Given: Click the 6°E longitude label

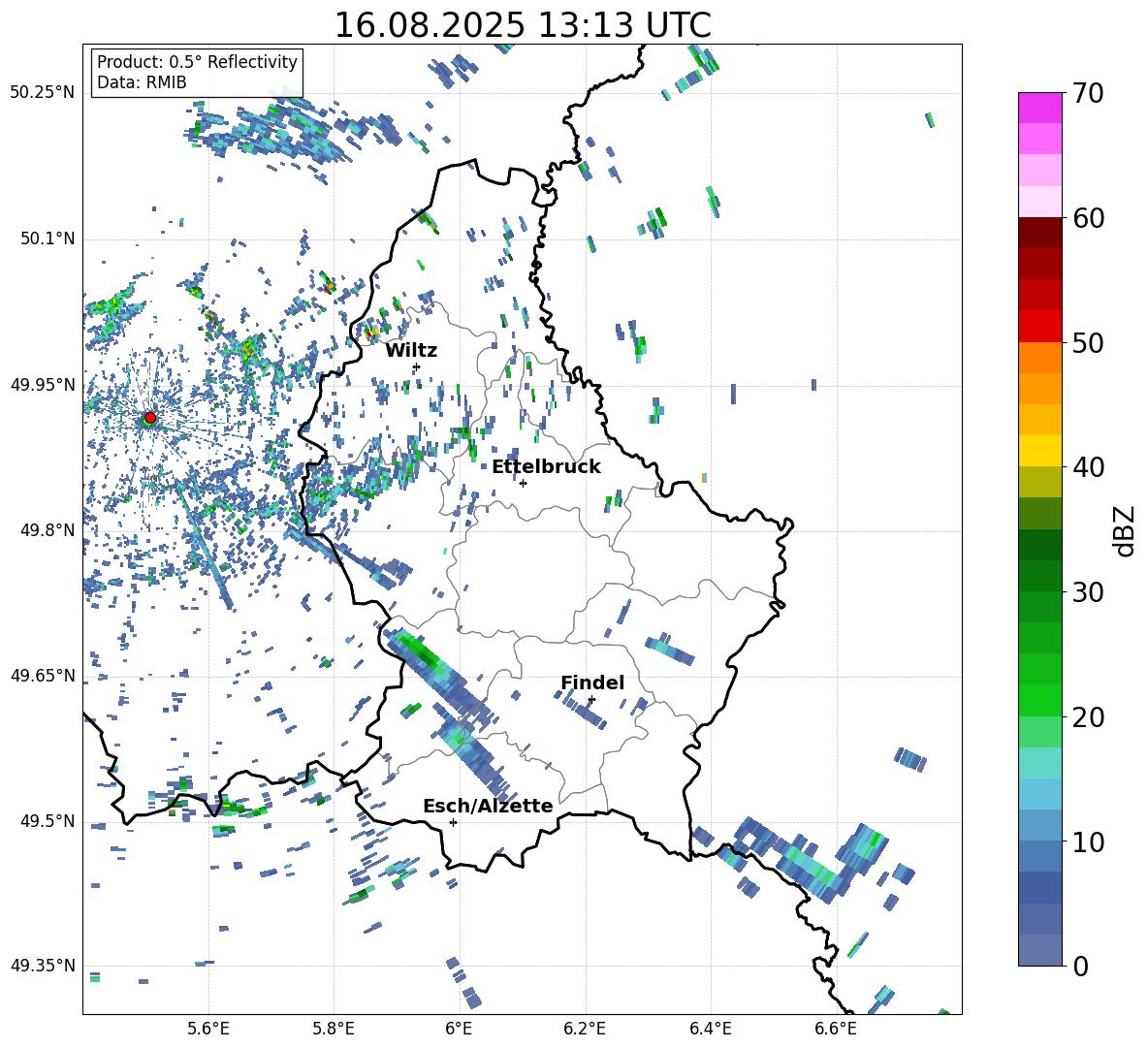Looking at the screenshot, I should [459, 1029].
